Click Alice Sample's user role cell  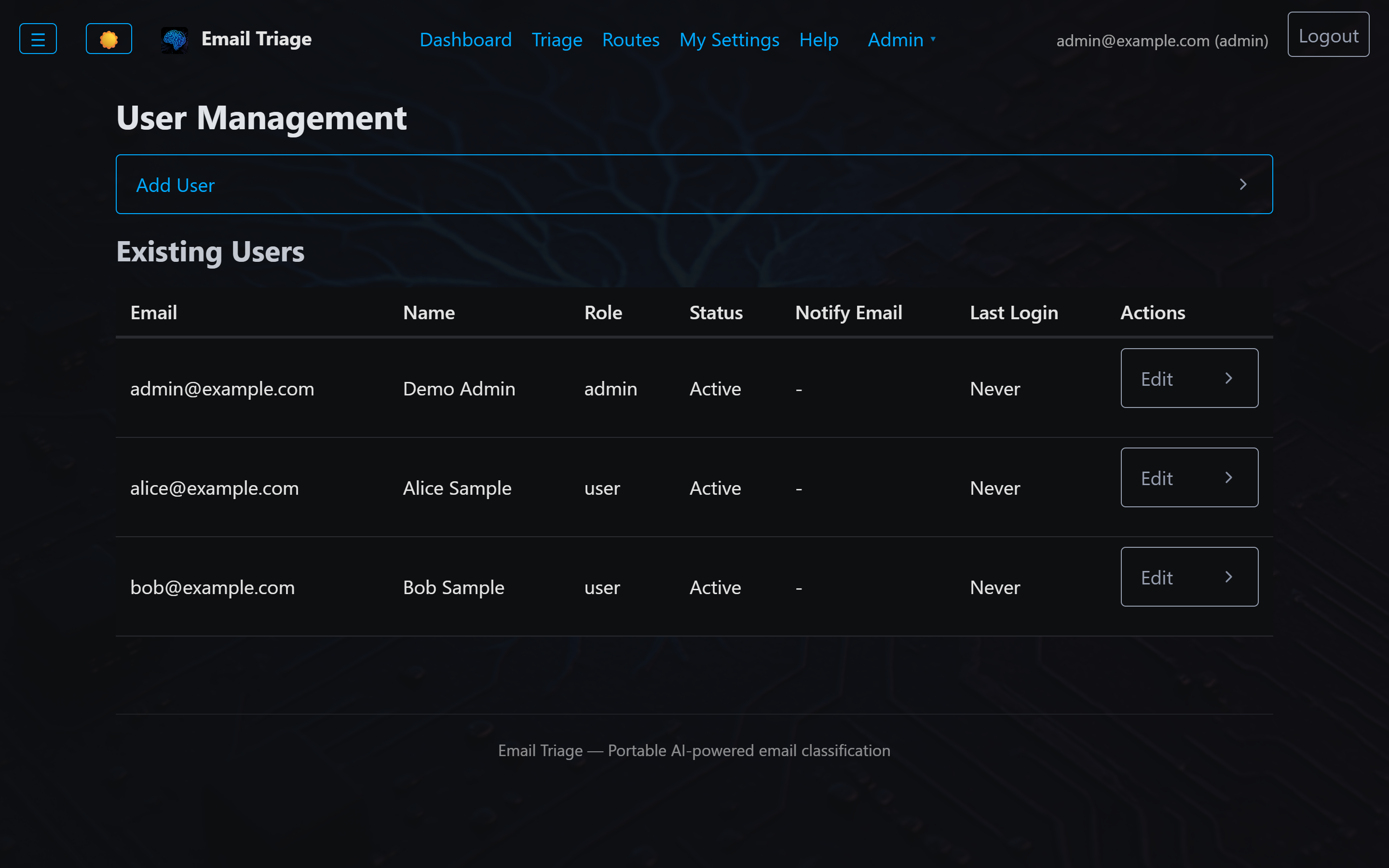coord(602,488)
